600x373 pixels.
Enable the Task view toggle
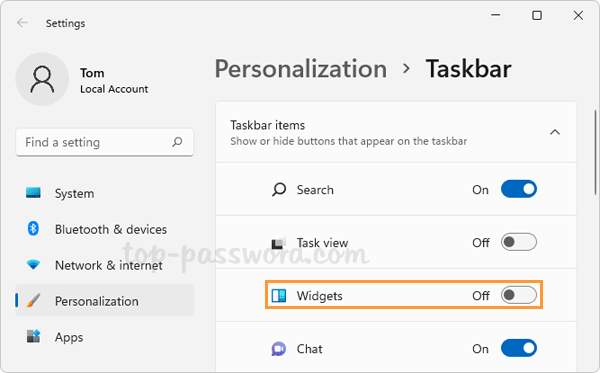coord(519,242)
